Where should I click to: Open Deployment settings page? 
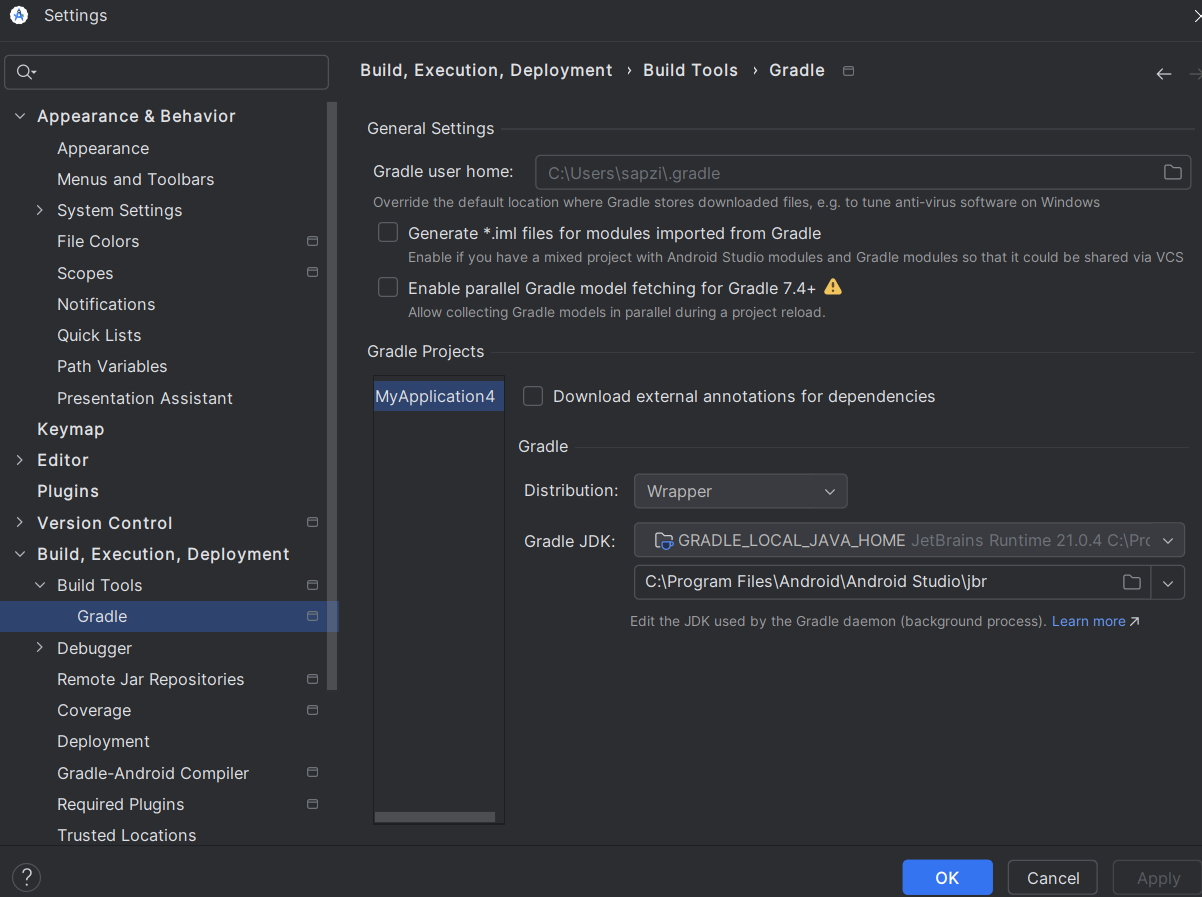[103, 741]
